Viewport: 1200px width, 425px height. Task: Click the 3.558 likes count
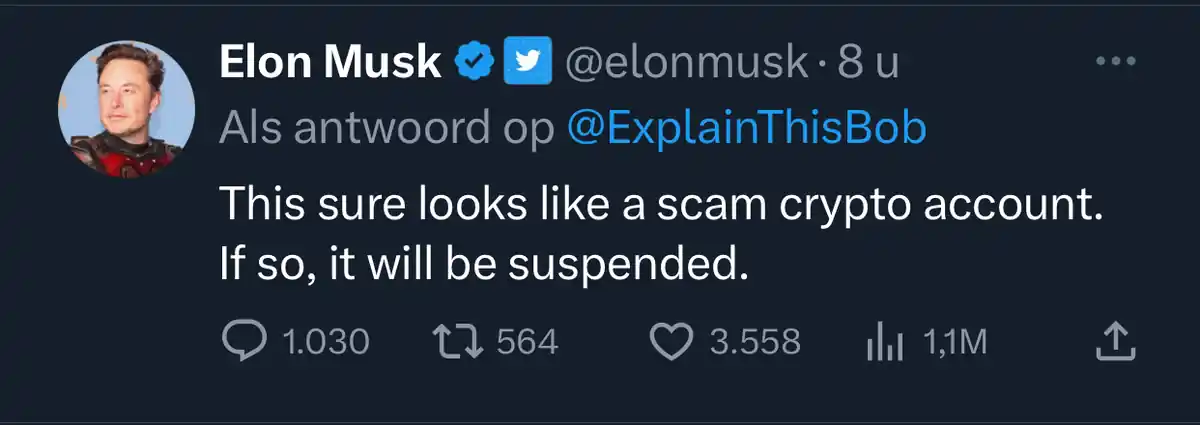755,343
